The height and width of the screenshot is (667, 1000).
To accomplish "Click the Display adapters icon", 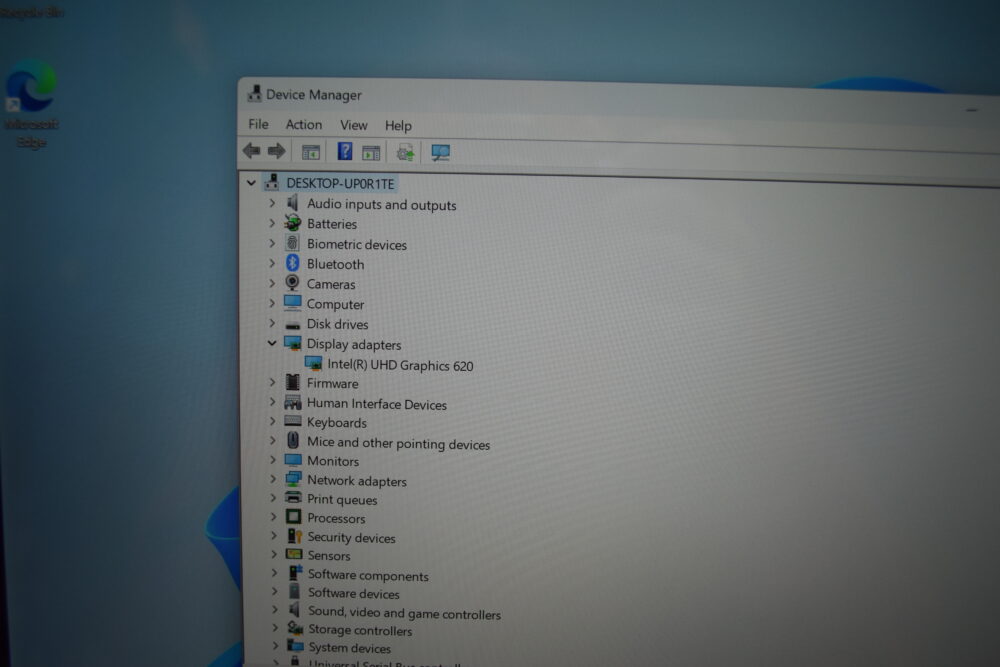I will point(293,343).
